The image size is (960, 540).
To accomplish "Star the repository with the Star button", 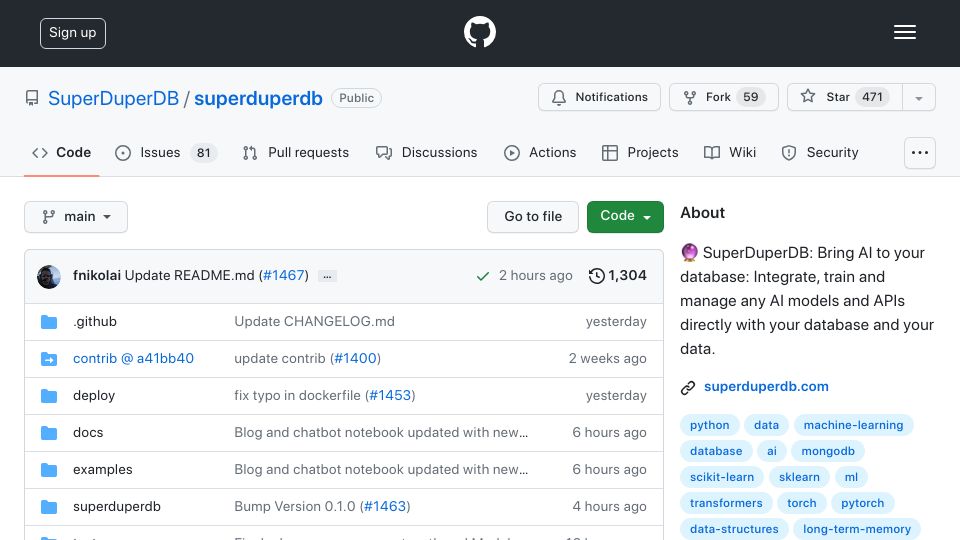I will click(x=844, y=97).
